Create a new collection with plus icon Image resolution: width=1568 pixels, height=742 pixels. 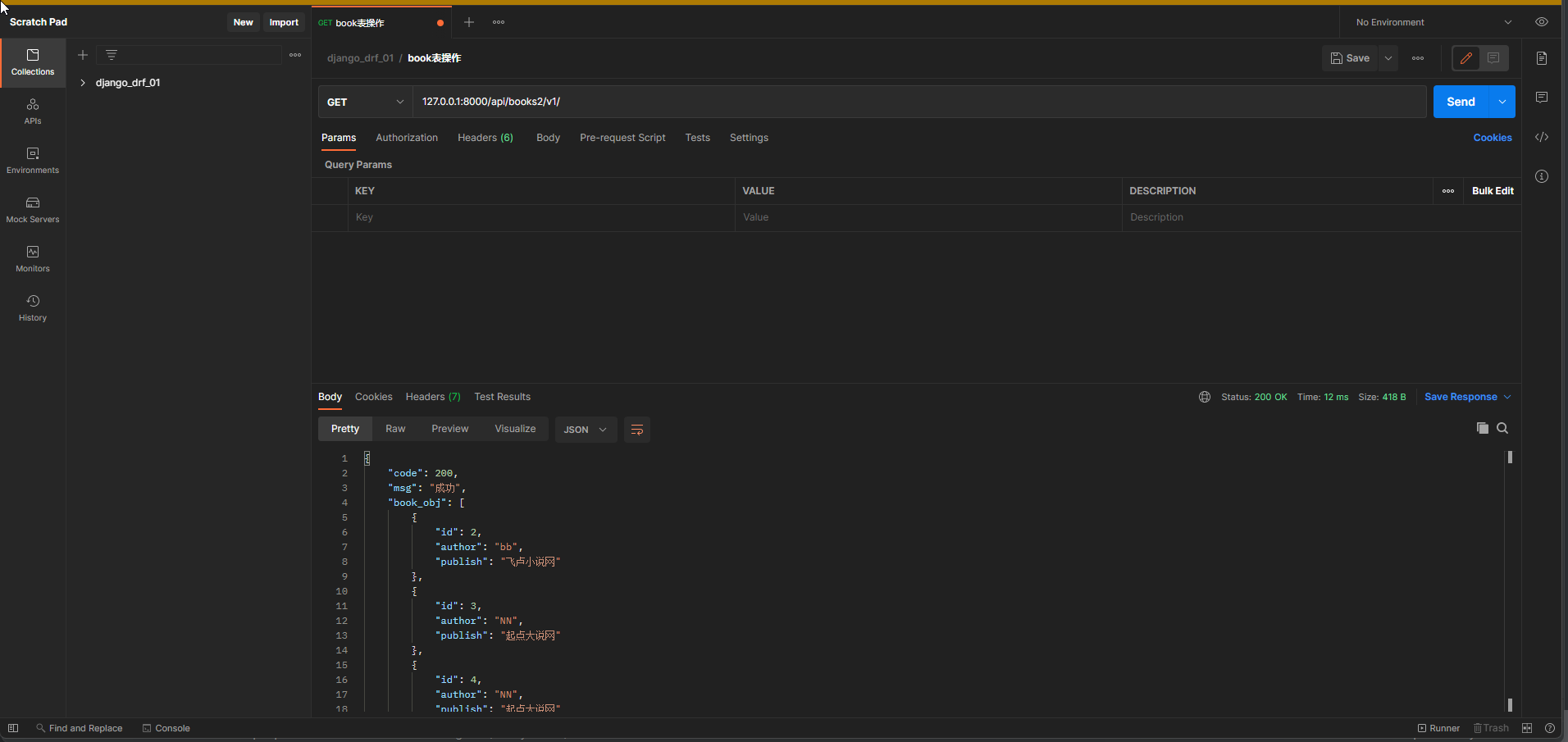[x=83, y=55]
